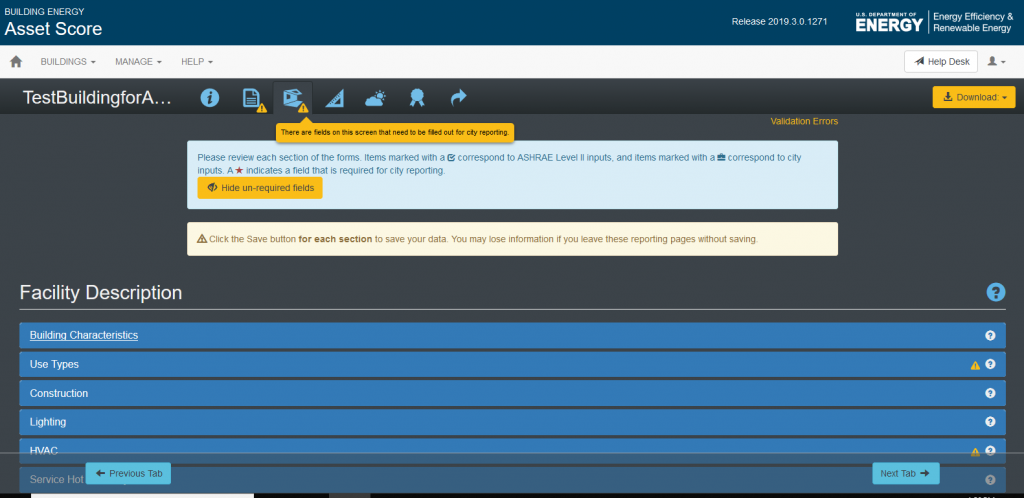
Task: Open Facility Description help question icon
Action: tap(995, 292)
